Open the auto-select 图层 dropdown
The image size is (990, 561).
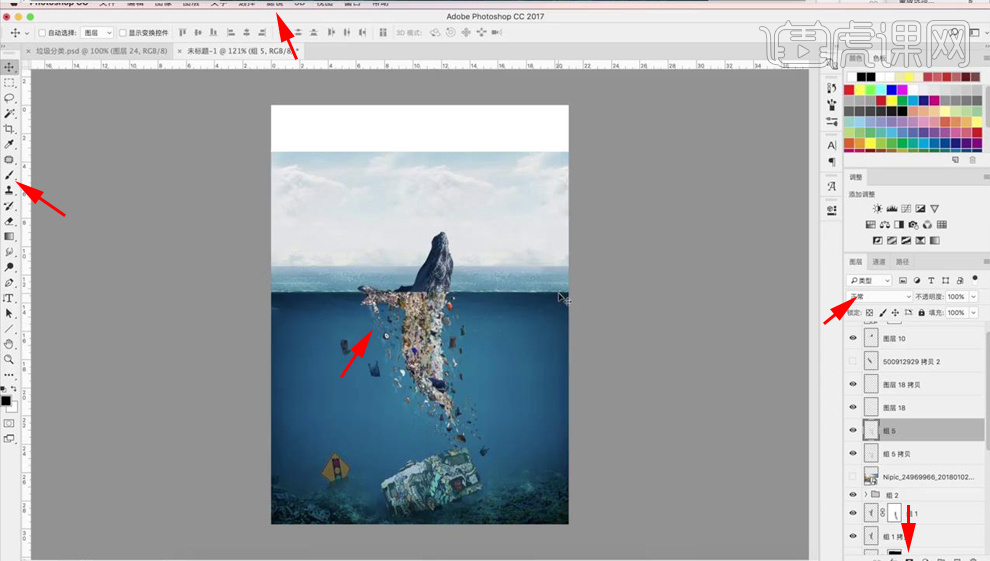point(97,33)
